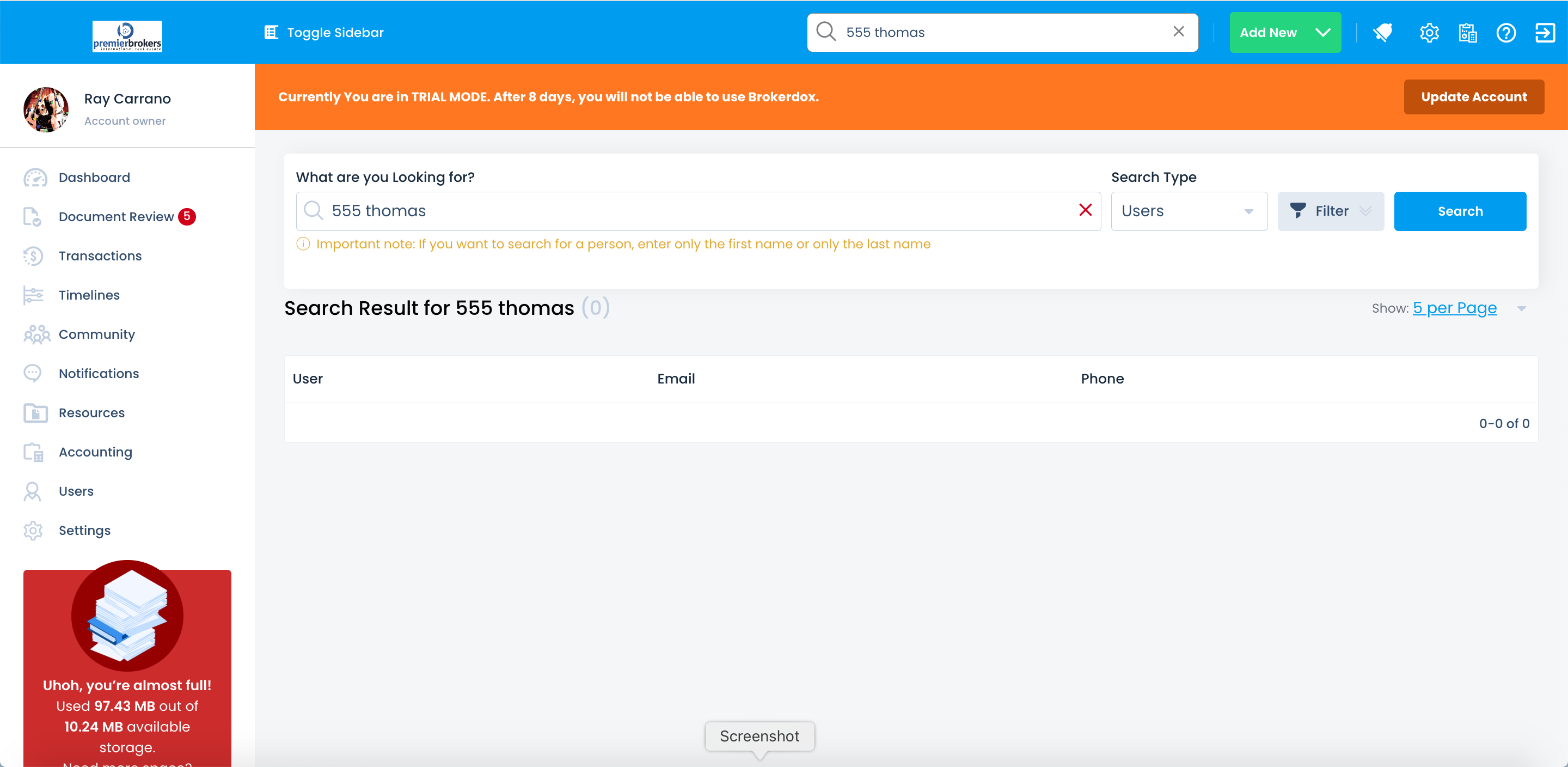Click the Accounting sidebar icon
1568x767 pixels.
pos(33,452)
